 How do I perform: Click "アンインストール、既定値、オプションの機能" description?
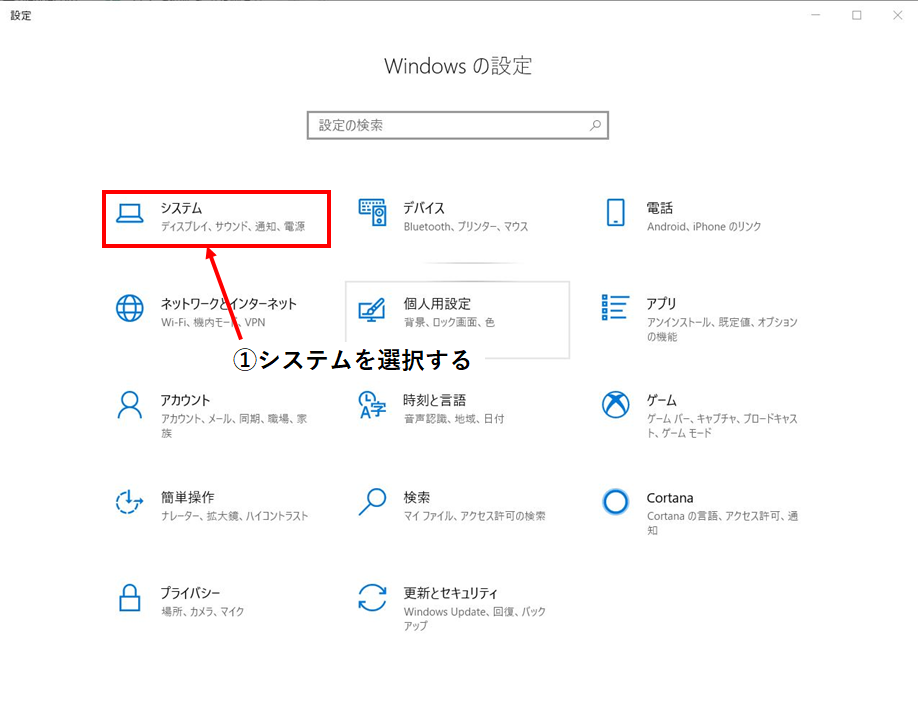pos(722,329)
